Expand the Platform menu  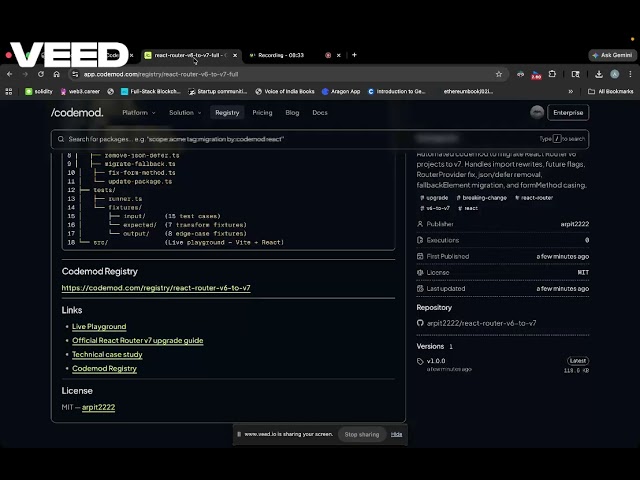coord(139,113)
